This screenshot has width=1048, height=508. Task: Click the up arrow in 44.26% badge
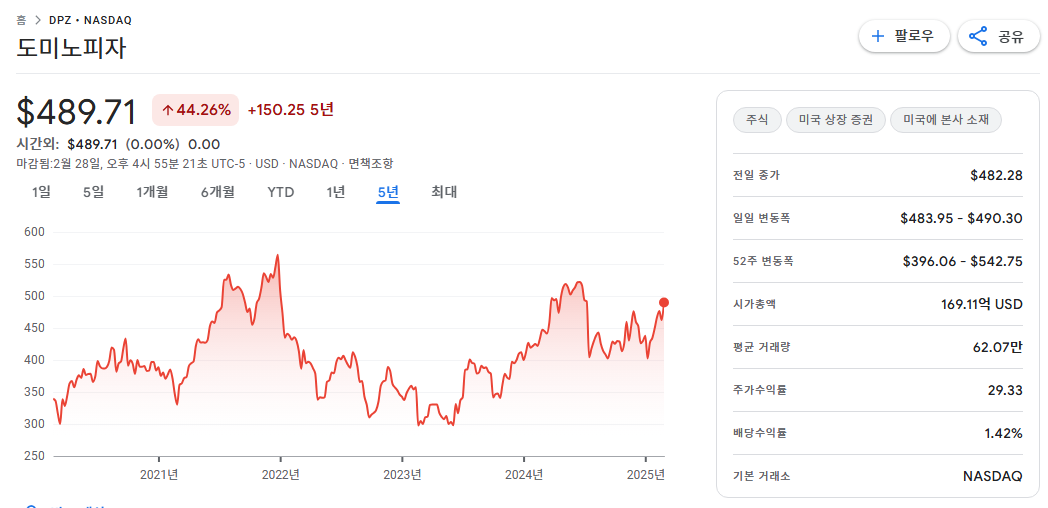tap(167, 110)
